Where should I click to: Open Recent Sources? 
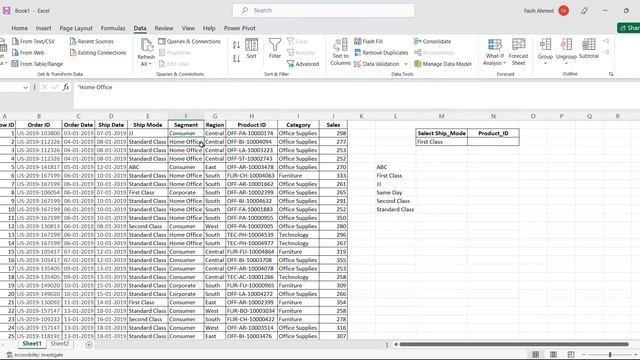pyautogui.click(x=91, y=41)
